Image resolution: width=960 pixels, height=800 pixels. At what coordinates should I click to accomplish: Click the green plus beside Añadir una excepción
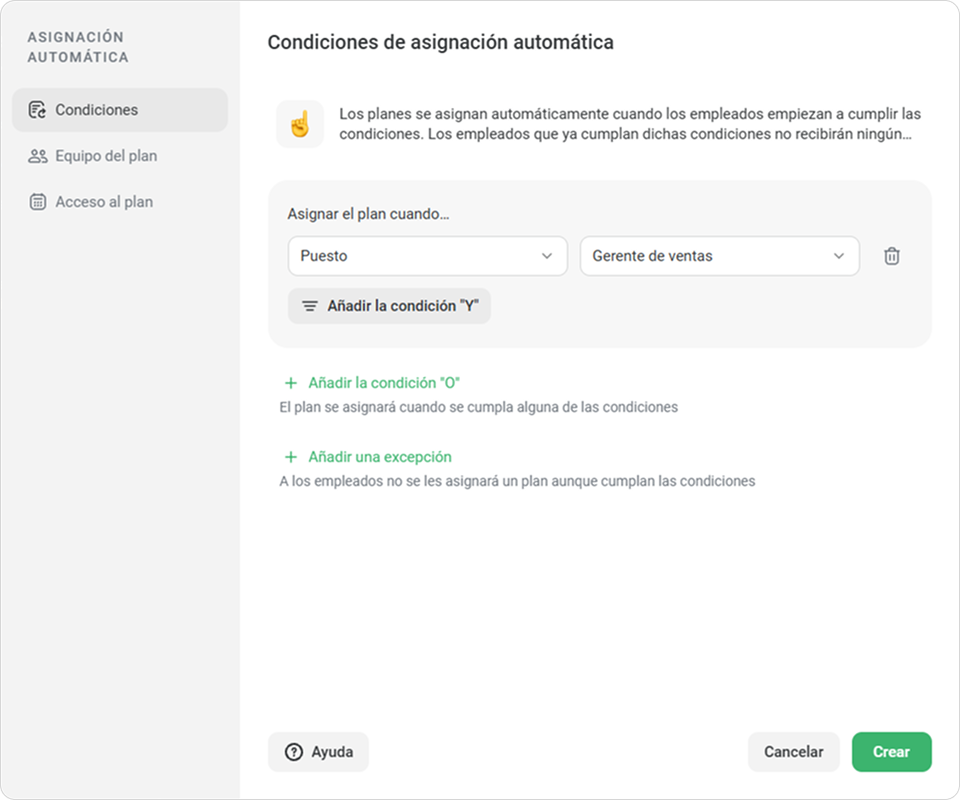(x=291, y=457)
